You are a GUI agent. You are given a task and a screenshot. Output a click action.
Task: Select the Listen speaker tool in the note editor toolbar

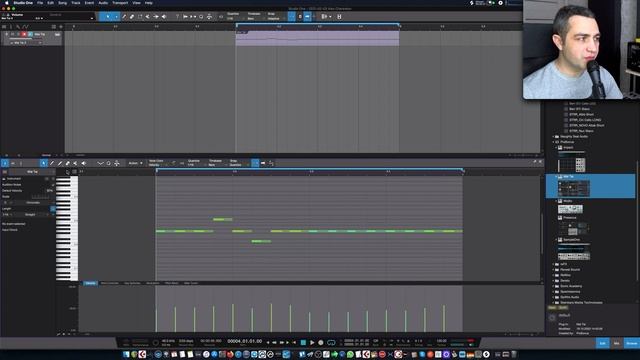pos(83,163)
